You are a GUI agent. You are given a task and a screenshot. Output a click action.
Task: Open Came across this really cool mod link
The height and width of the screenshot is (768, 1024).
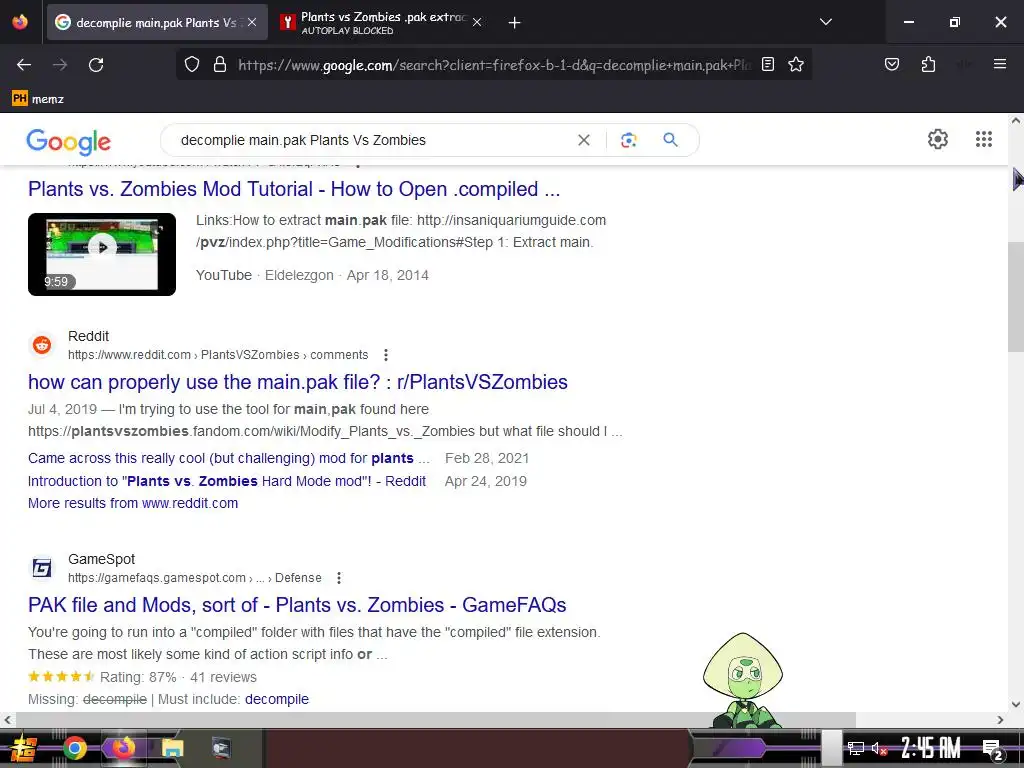coord(229,458)
